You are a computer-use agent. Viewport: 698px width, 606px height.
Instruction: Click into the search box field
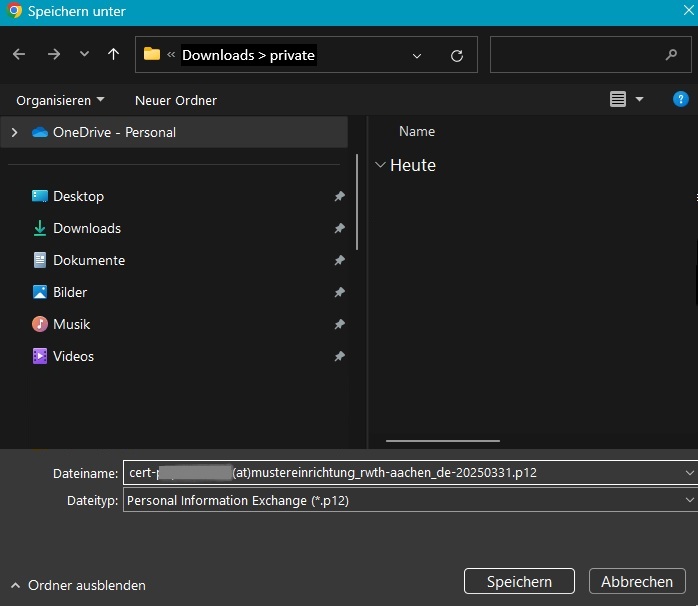tap(575, 55)
